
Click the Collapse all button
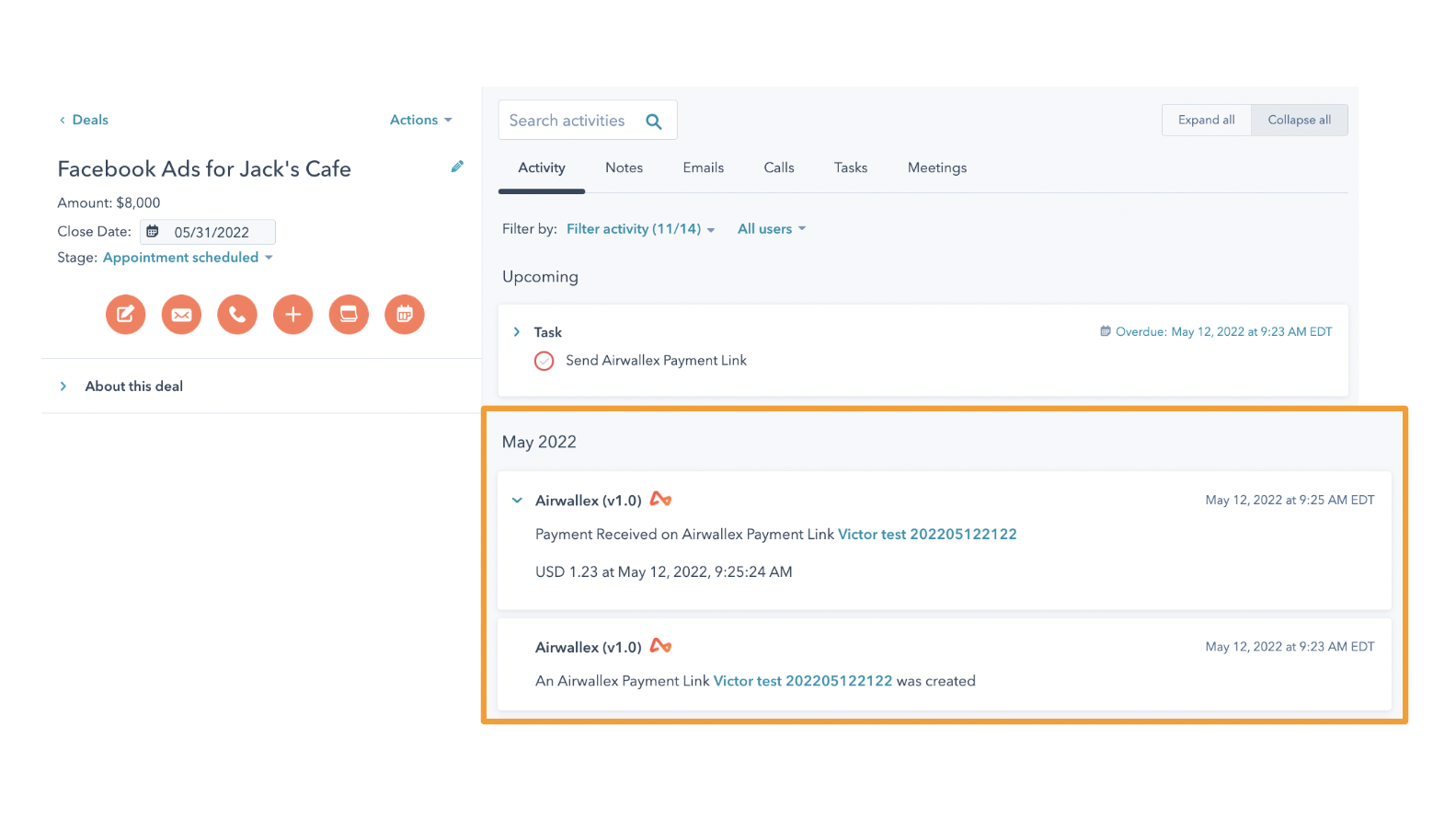click(1300, 121)
